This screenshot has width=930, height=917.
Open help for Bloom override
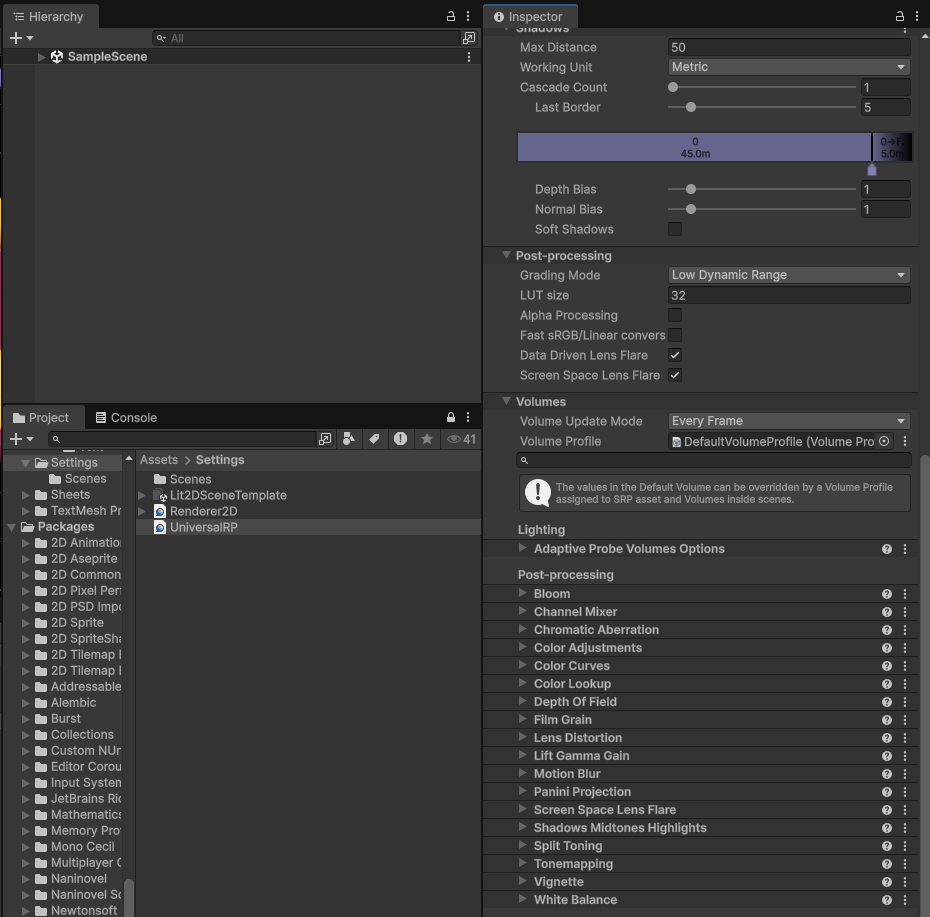[x=886, y=594]
